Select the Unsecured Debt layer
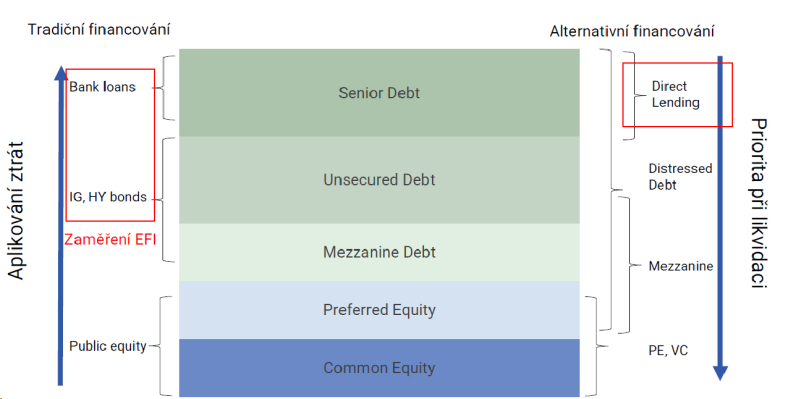796x399 pixels. click(379, 180)
